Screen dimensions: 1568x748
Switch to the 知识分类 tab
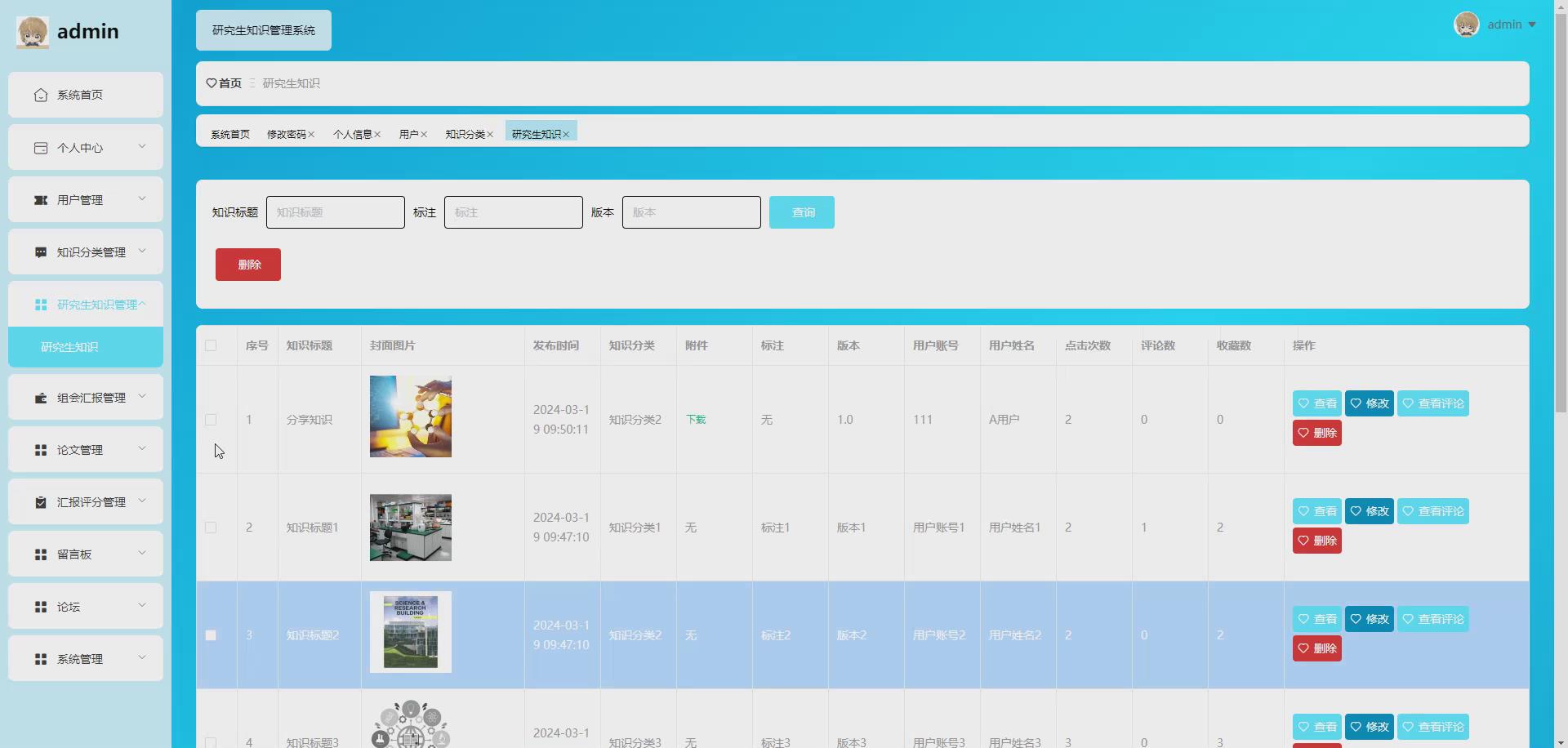tap(465, 135)
